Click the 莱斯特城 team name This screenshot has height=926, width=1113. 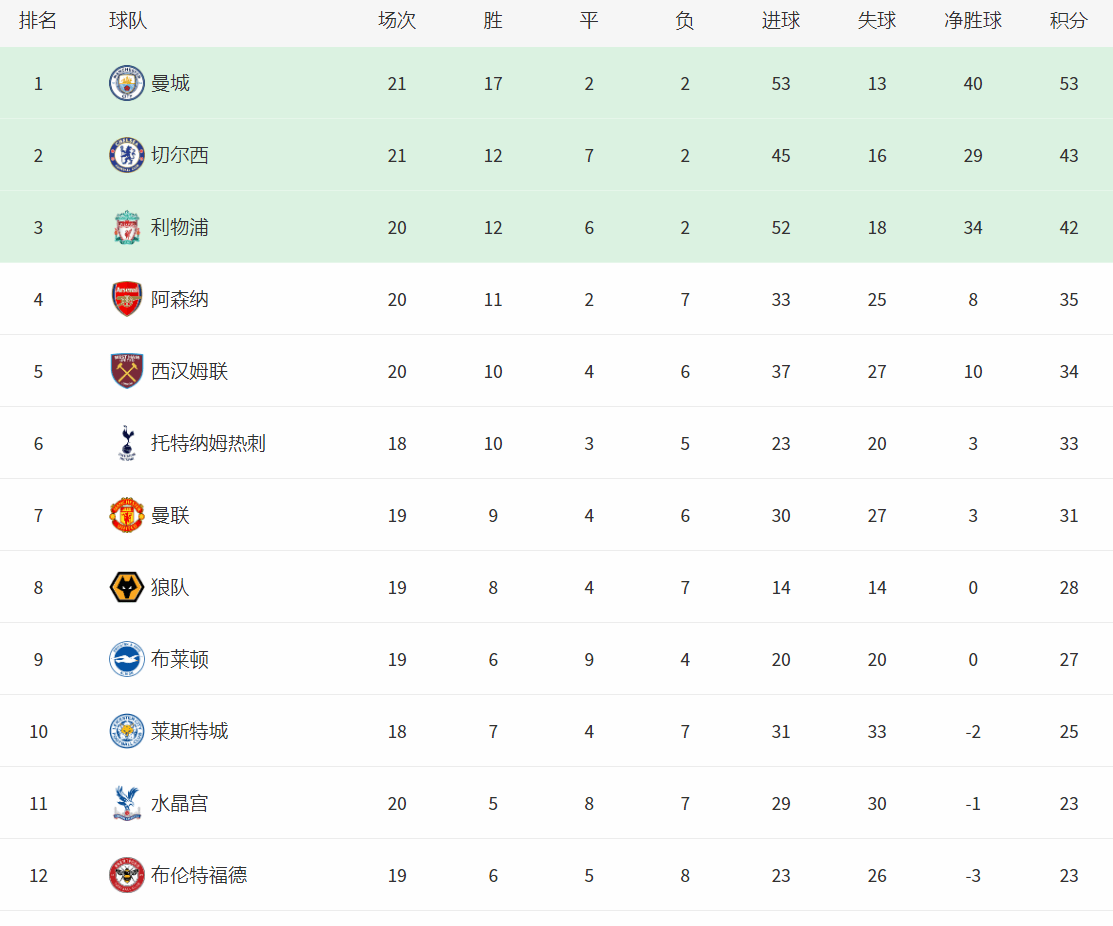click(x=189, y=731)
